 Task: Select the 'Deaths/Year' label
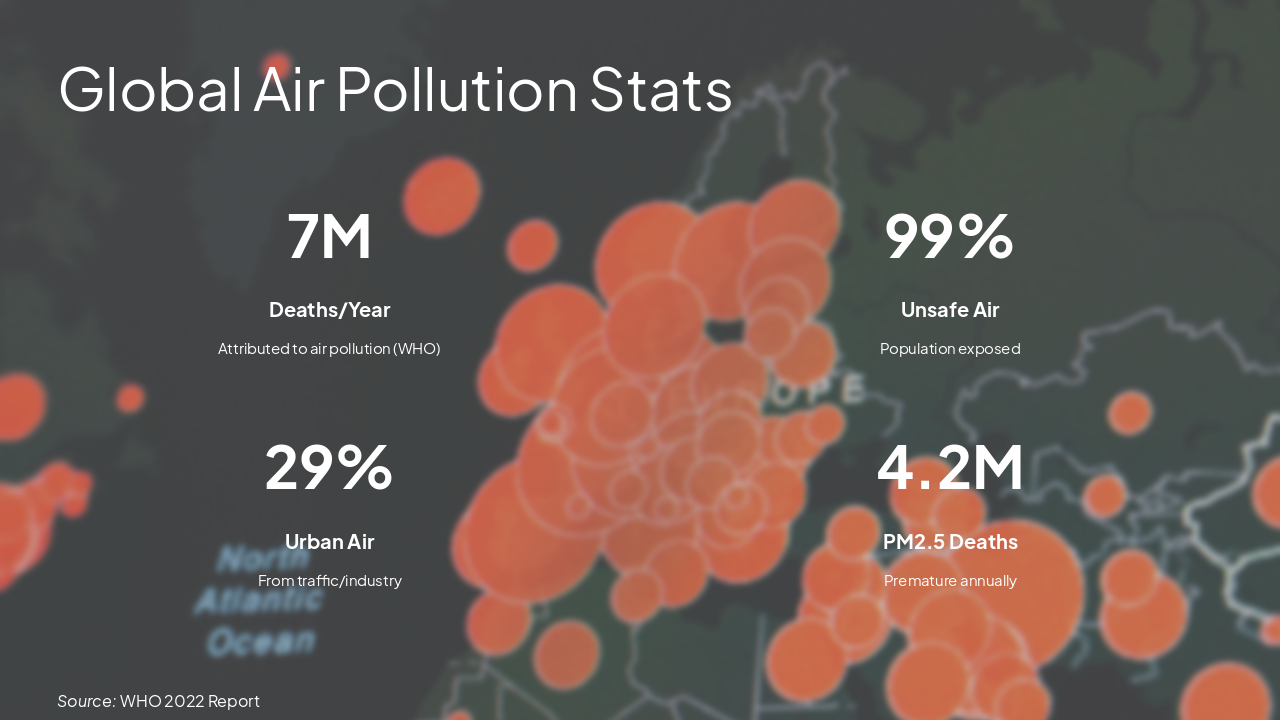(x=329, y=310)
